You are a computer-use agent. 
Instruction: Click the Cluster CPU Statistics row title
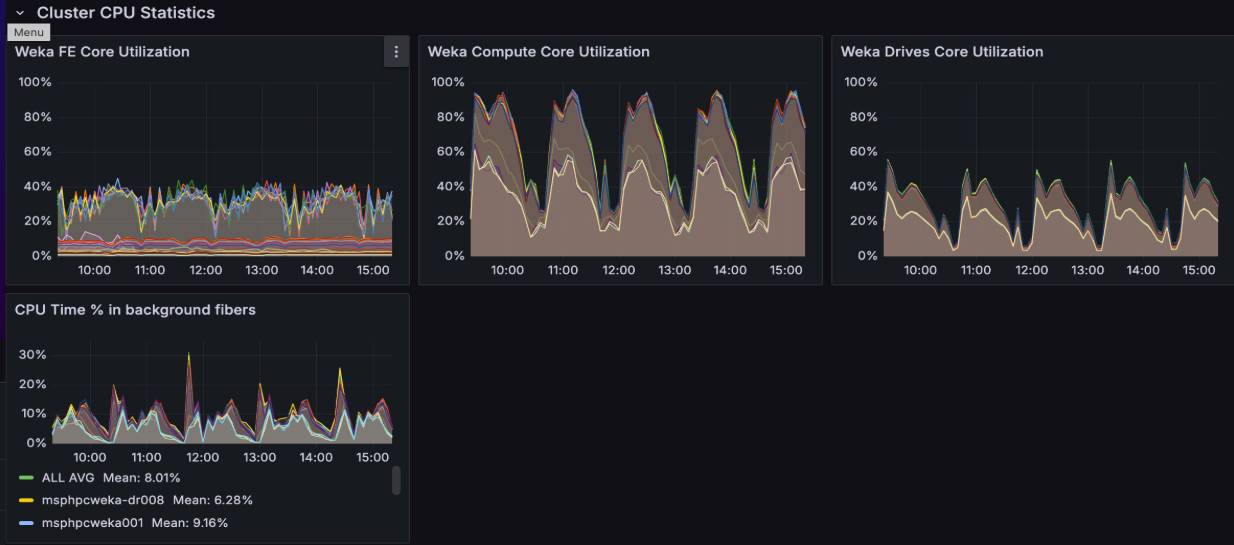(125, 13)
